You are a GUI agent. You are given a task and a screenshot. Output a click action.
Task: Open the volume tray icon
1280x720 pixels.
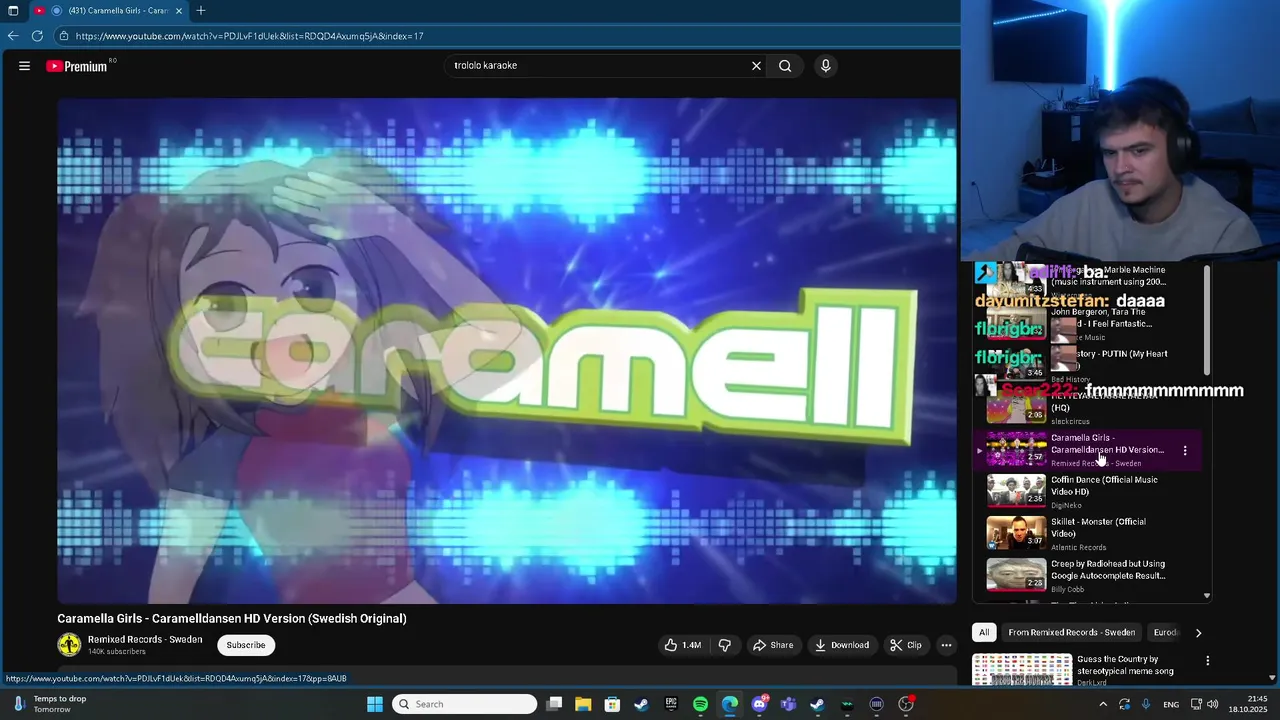(1213, 704)
